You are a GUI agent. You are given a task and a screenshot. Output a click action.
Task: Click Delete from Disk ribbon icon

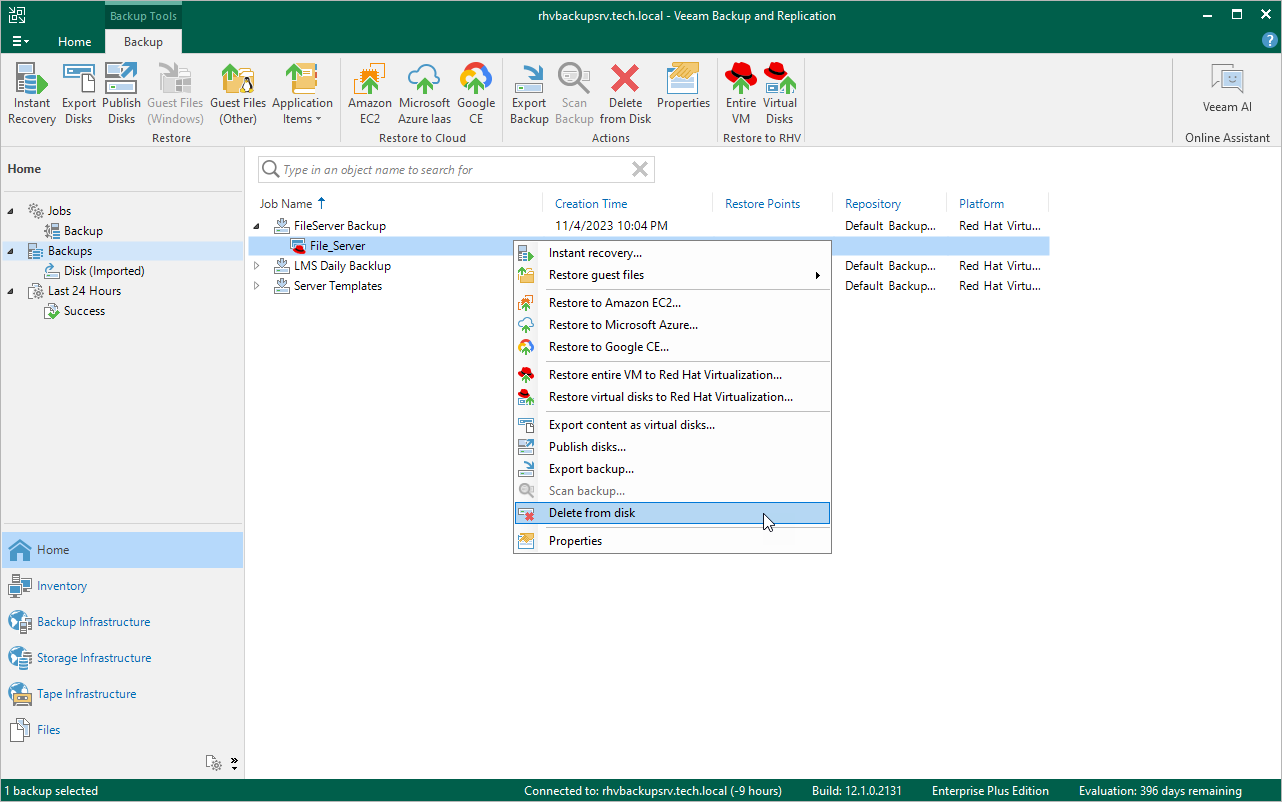coord(625,94)
